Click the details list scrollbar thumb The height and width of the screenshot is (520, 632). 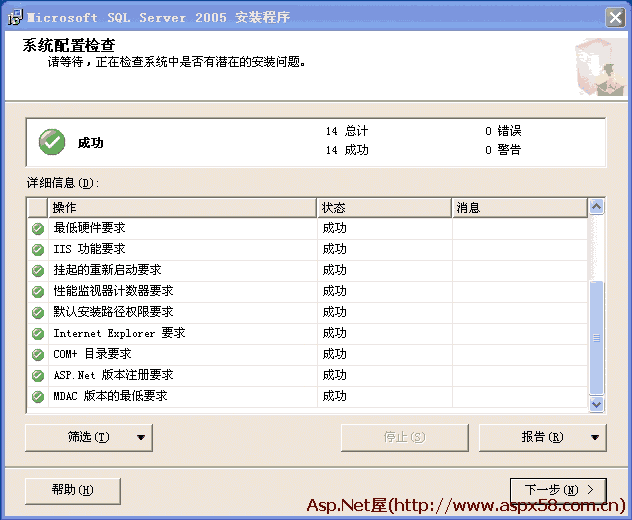(x=596, y=338)
